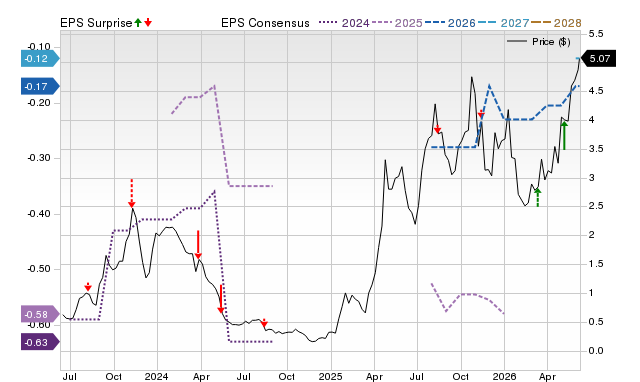Viewport: 640px width, 382px height.
Task: Click the dotted green upward surprise arrow in early 2026
Action: [538, 198]
